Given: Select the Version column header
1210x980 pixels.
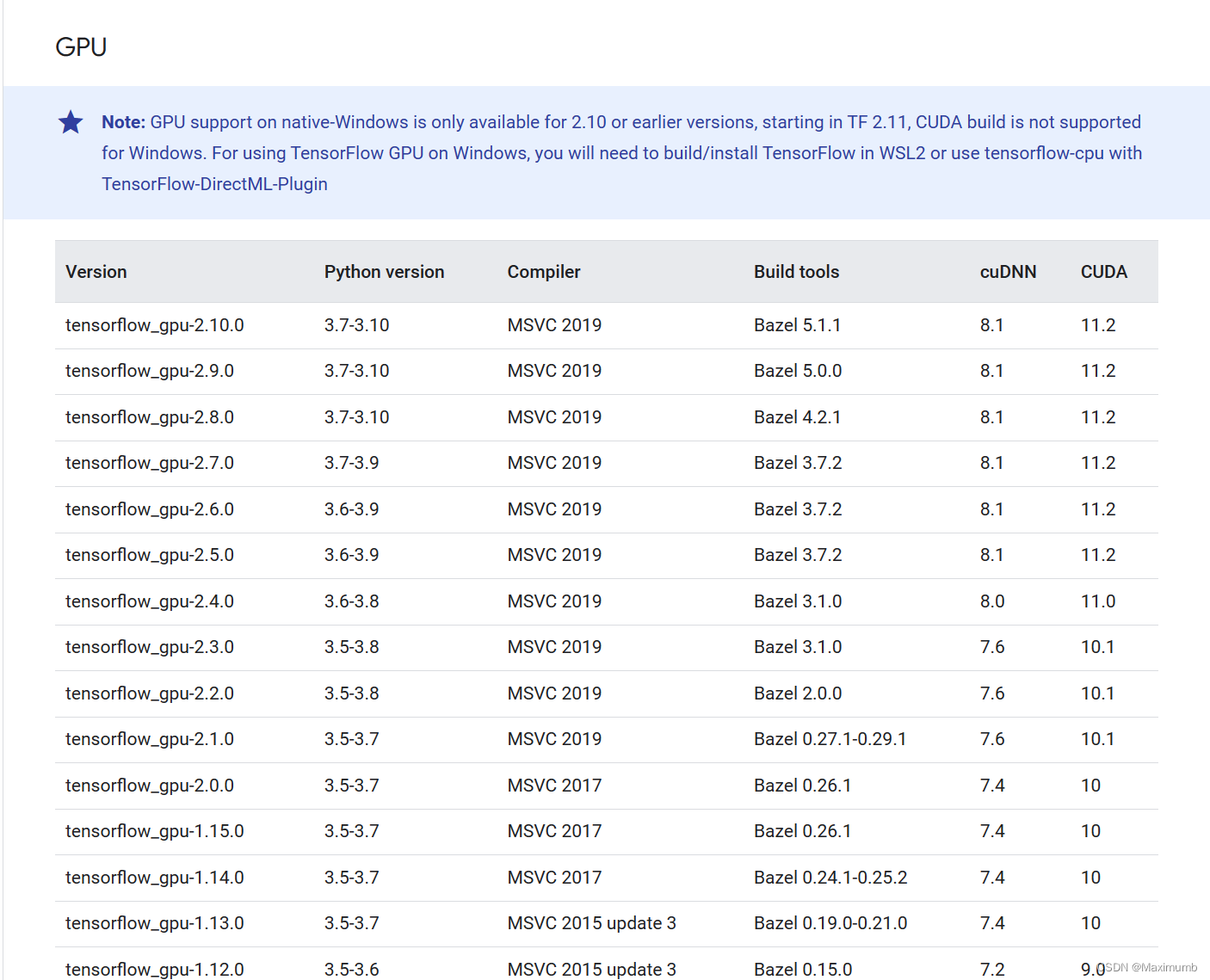Looking at the screenshot, I should tap(96, 271).
